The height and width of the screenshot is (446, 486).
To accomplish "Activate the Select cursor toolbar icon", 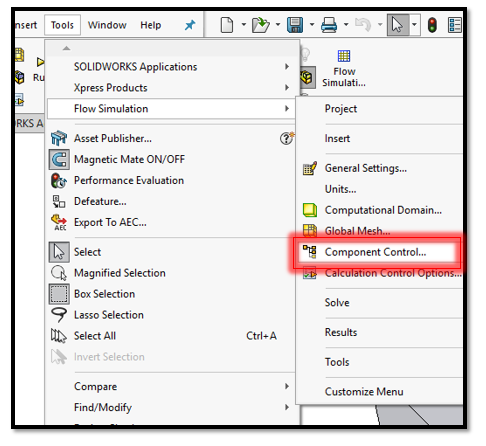I will coord(397,25).
